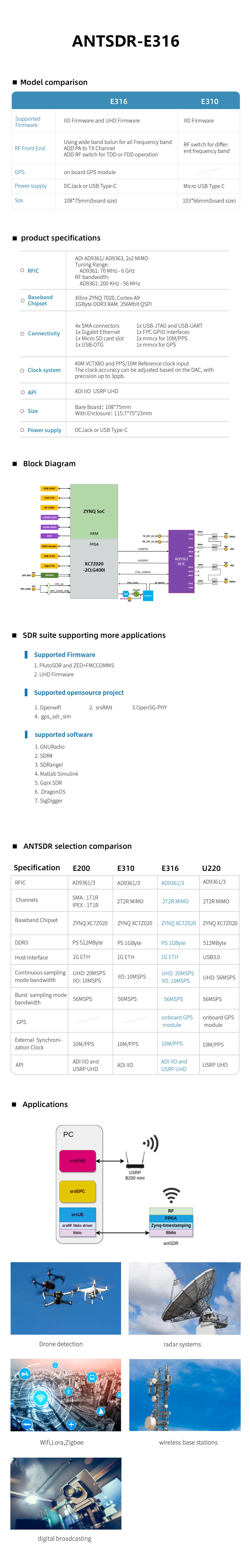Click the 'Supported opensource project' heading
This screenshot has width=250, height=1568.
tap(79, 693)
